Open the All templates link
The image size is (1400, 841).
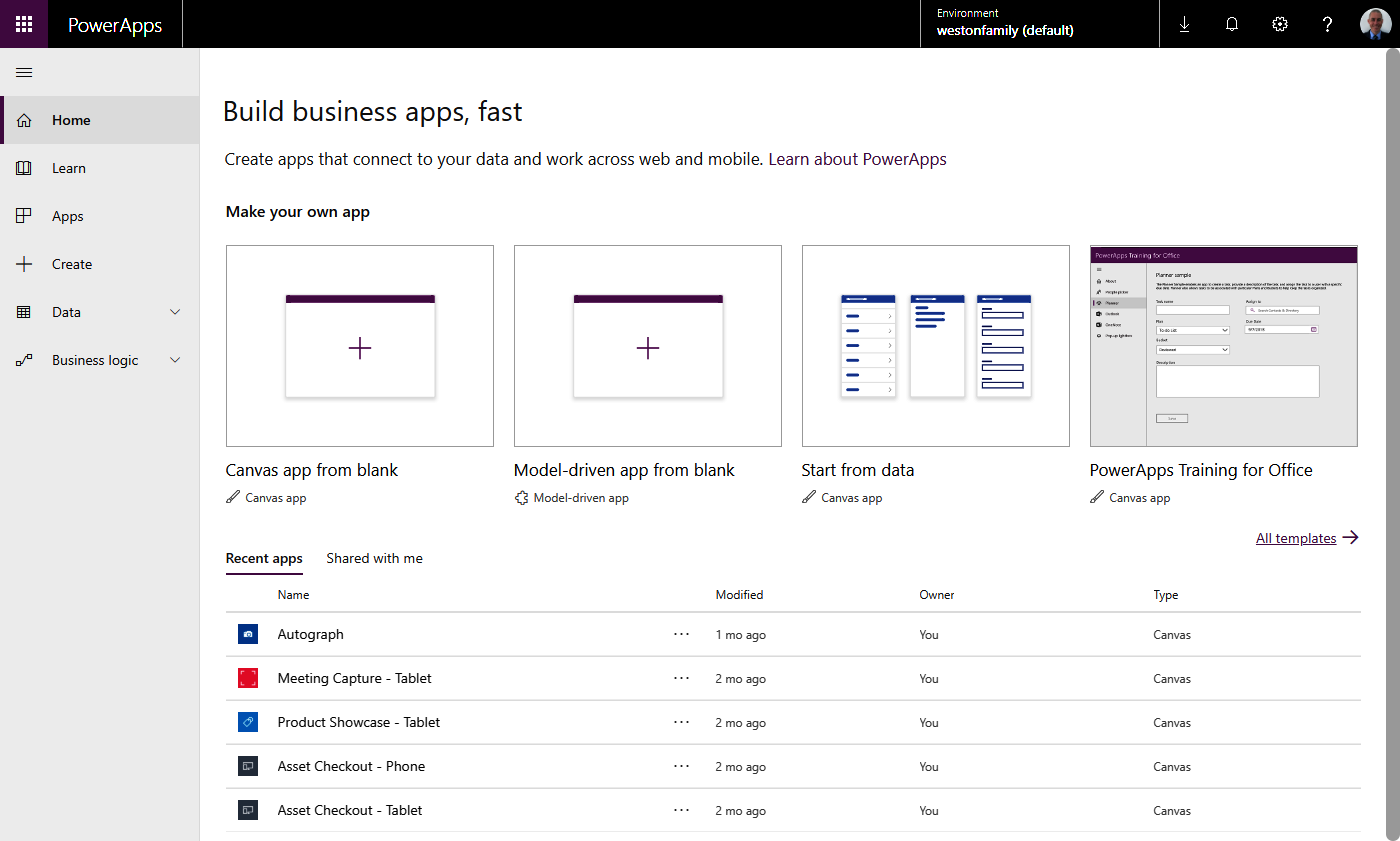coord(1296,538)
